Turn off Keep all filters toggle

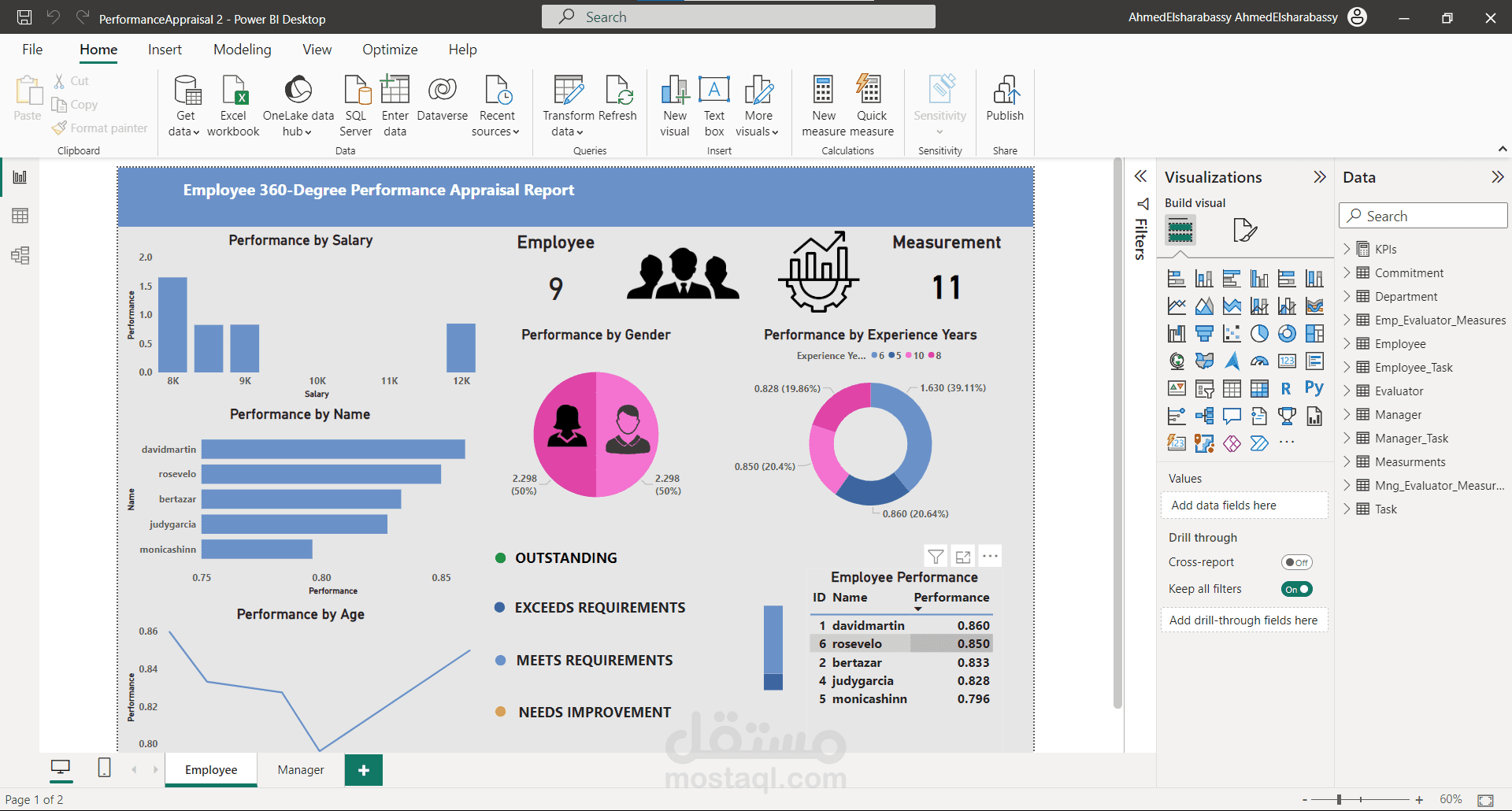coord(1296,589)
